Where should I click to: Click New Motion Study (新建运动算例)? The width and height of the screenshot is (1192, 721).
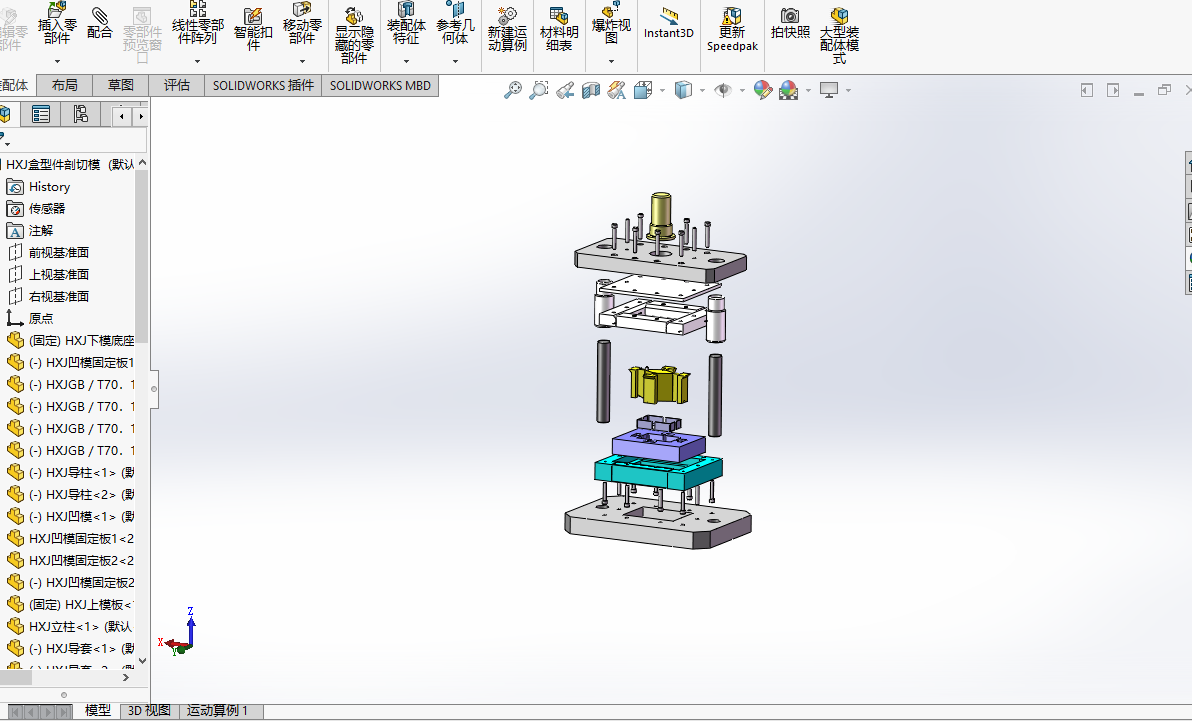(x=507, y=29)
